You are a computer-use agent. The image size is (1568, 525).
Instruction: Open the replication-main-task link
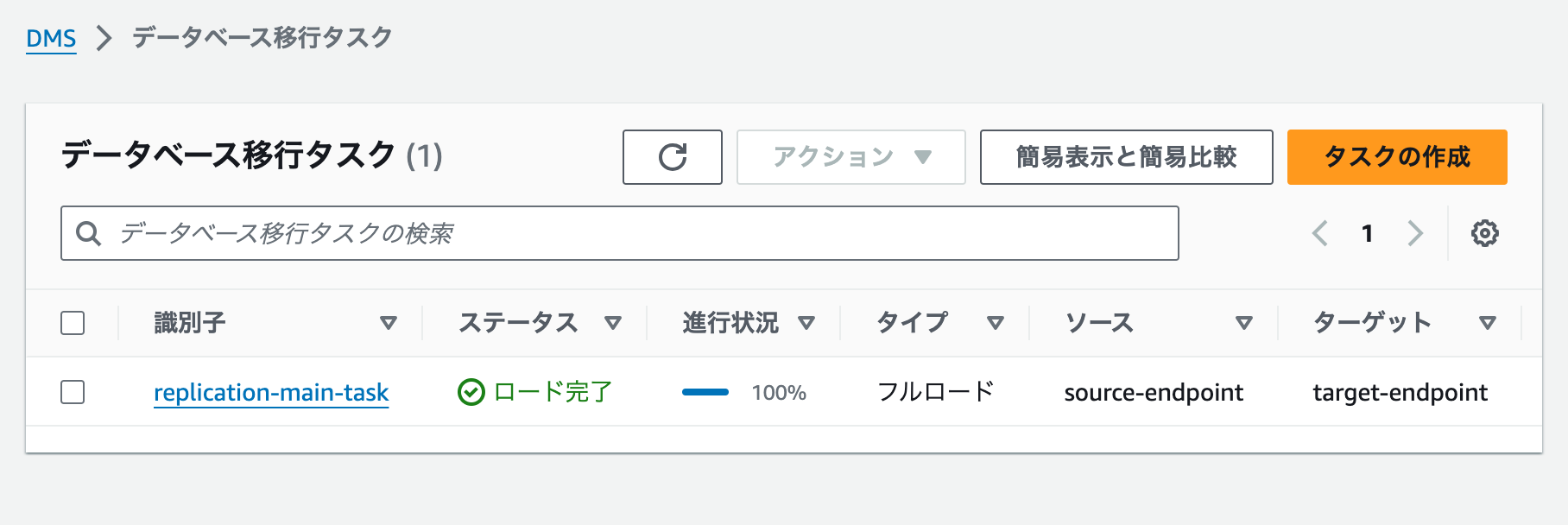(x=271, y=393)
